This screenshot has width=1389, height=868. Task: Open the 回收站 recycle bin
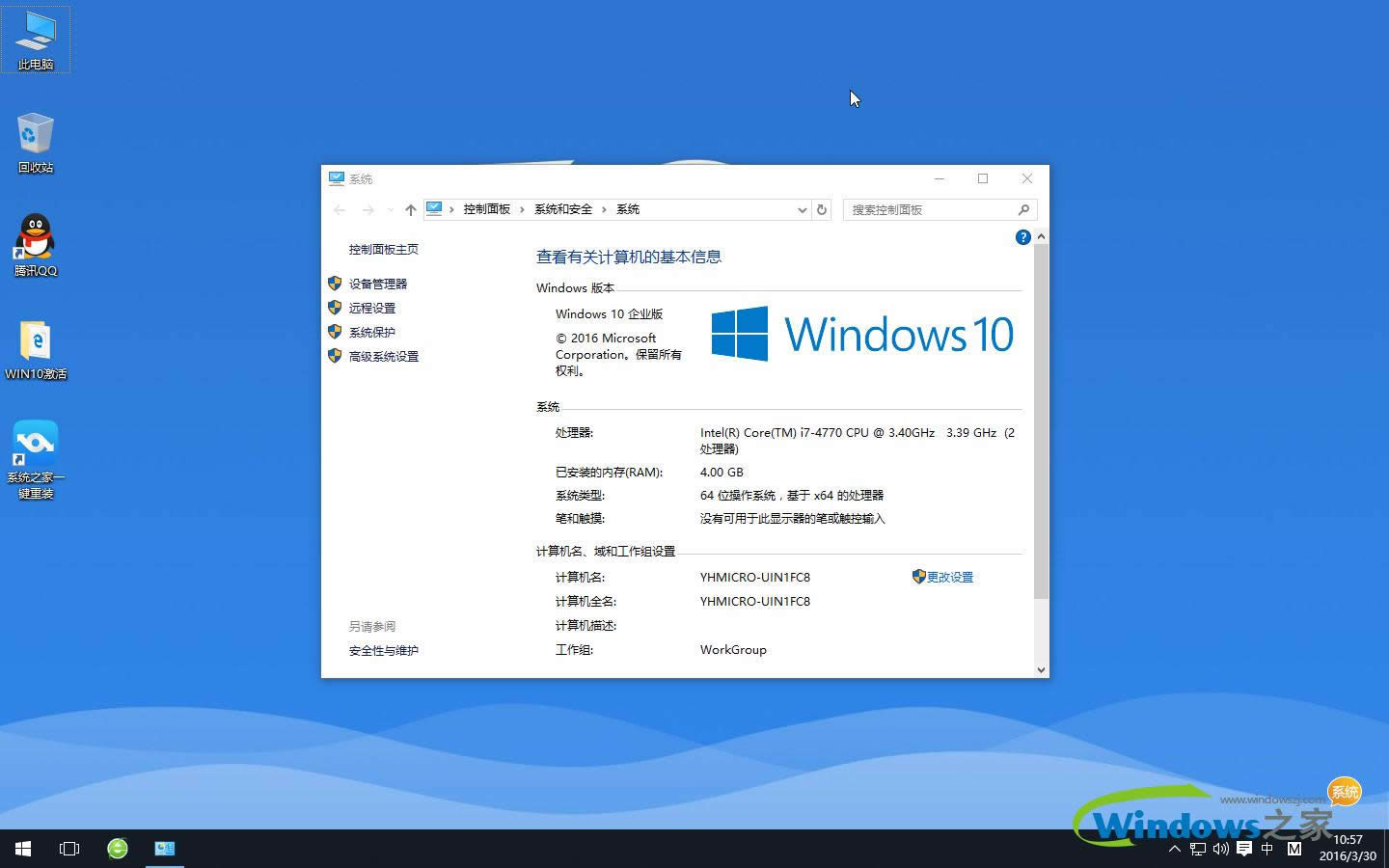click(35, 140)
